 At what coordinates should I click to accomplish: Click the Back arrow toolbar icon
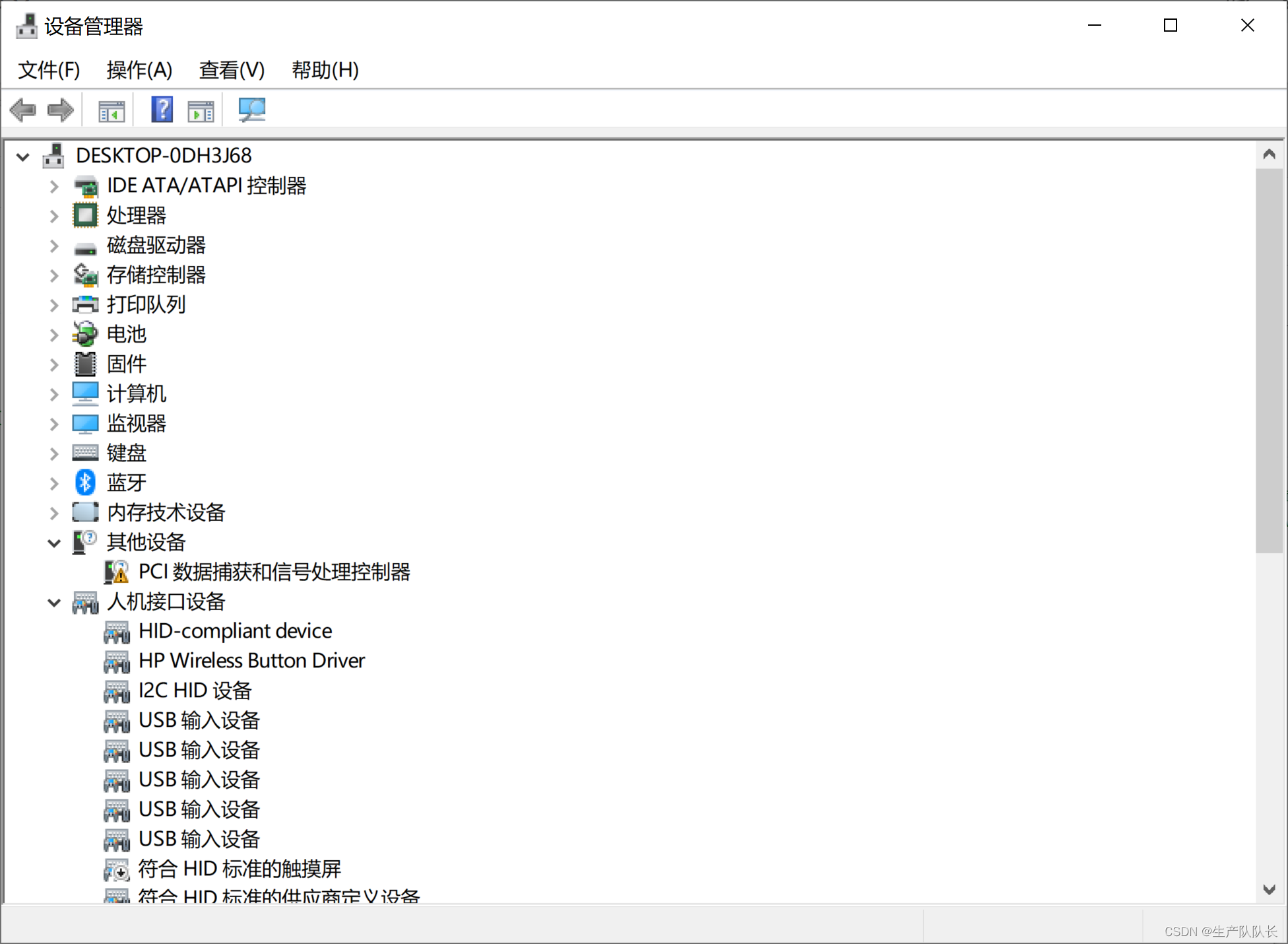click(x=23, y=110)
